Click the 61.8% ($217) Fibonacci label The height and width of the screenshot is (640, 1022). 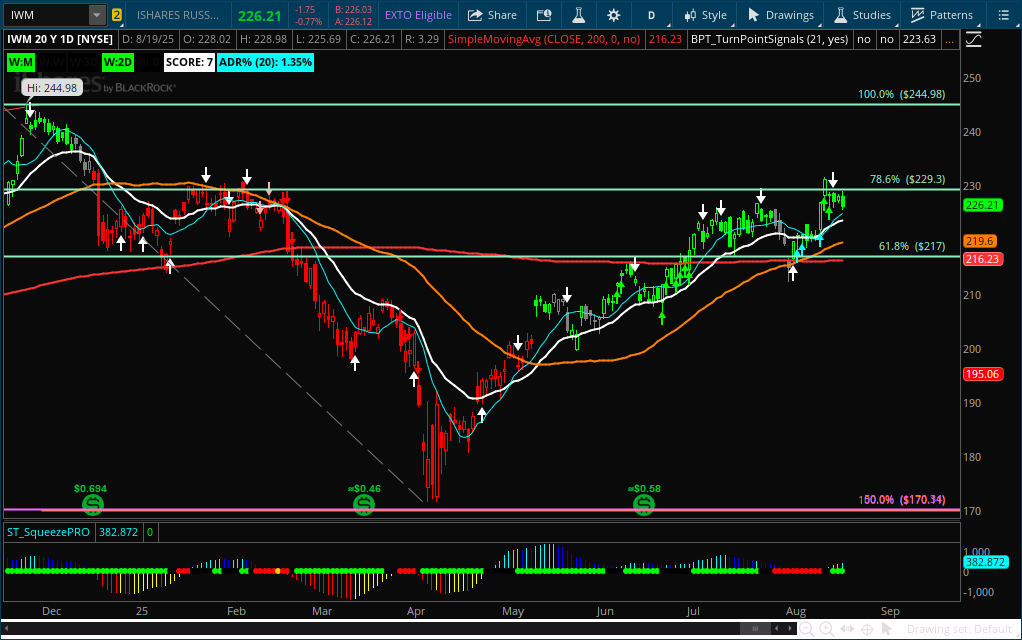coord(912,246)
